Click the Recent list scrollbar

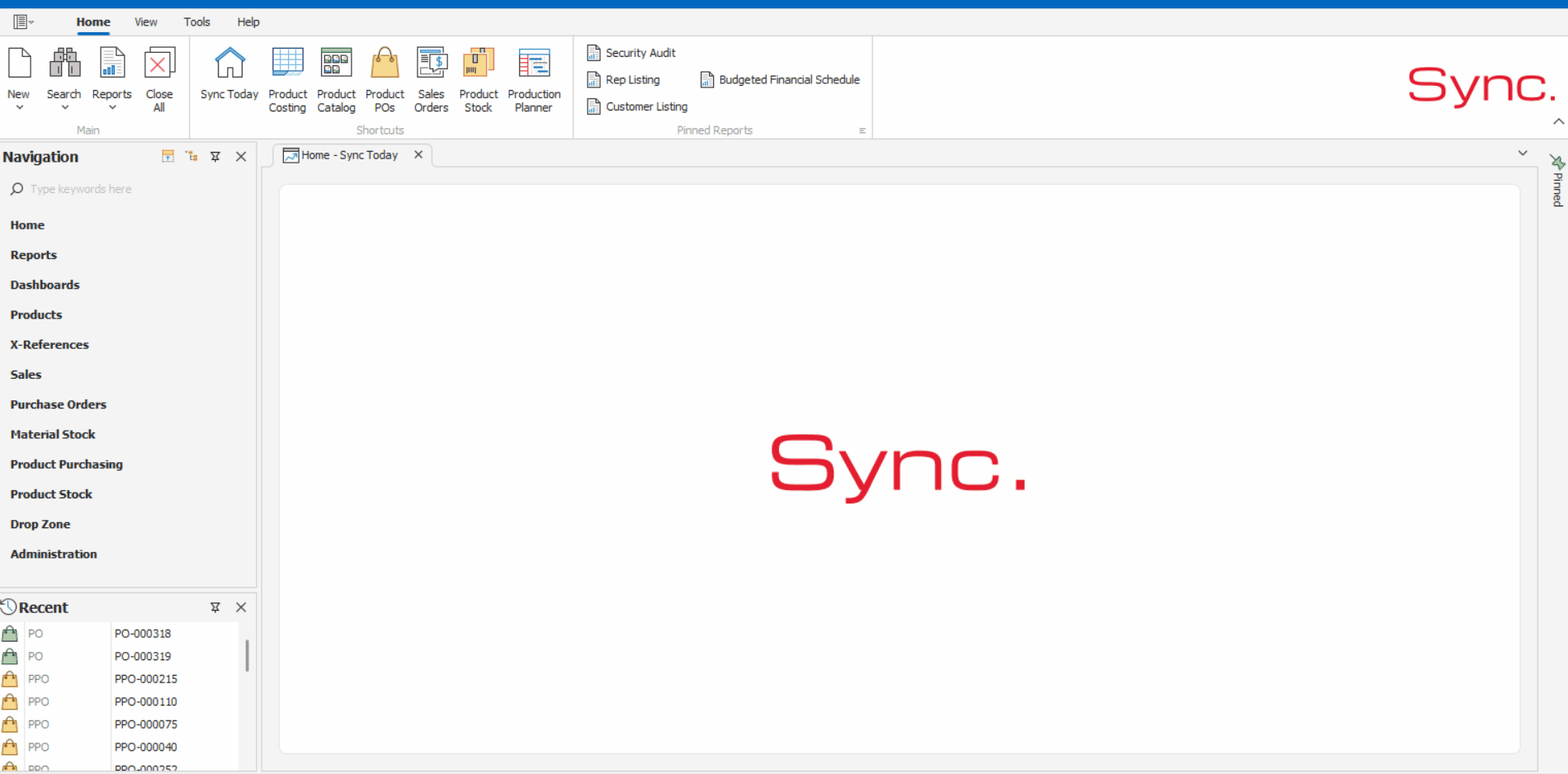247,656
